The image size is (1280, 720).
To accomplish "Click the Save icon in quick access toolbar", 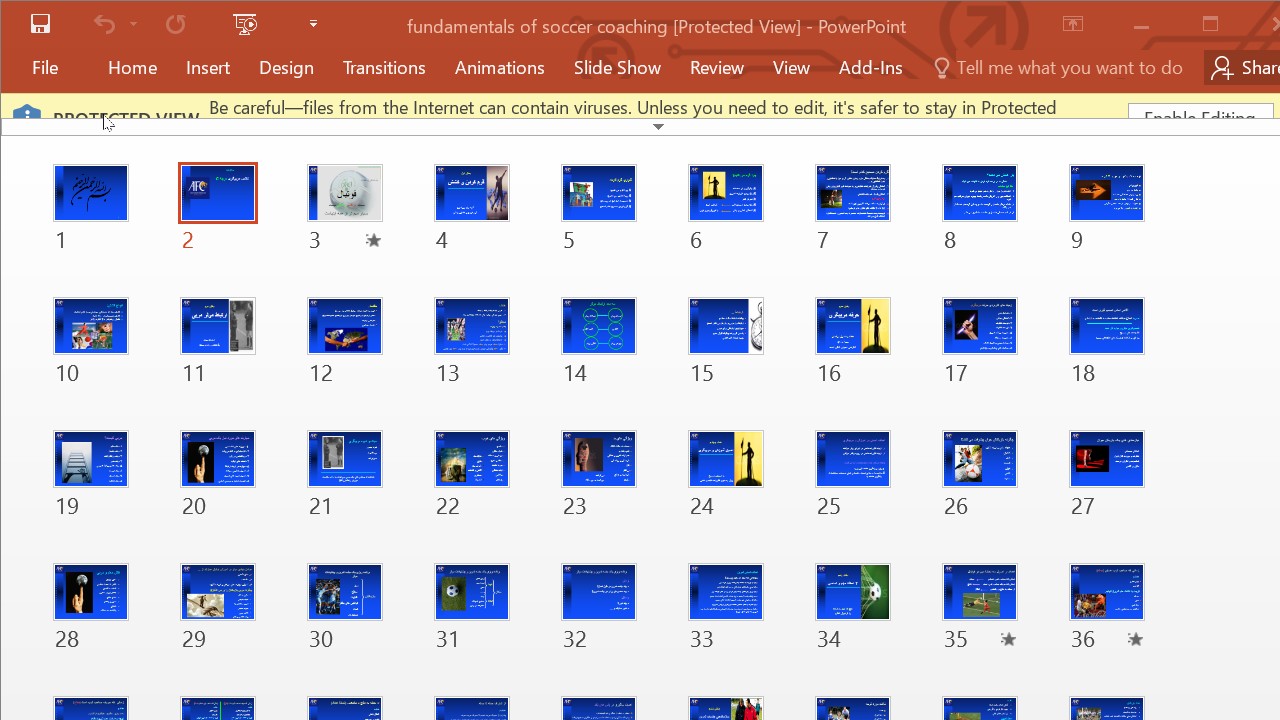I will pos(40,25).
